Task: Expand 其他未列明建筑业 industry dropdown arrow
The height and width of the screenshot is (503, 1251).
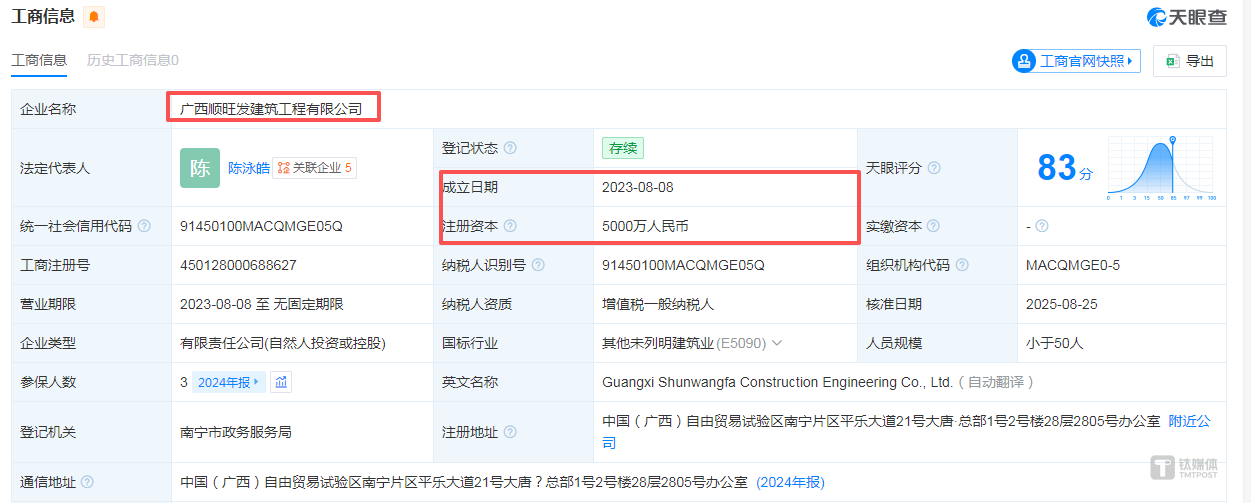Action: 777,343
